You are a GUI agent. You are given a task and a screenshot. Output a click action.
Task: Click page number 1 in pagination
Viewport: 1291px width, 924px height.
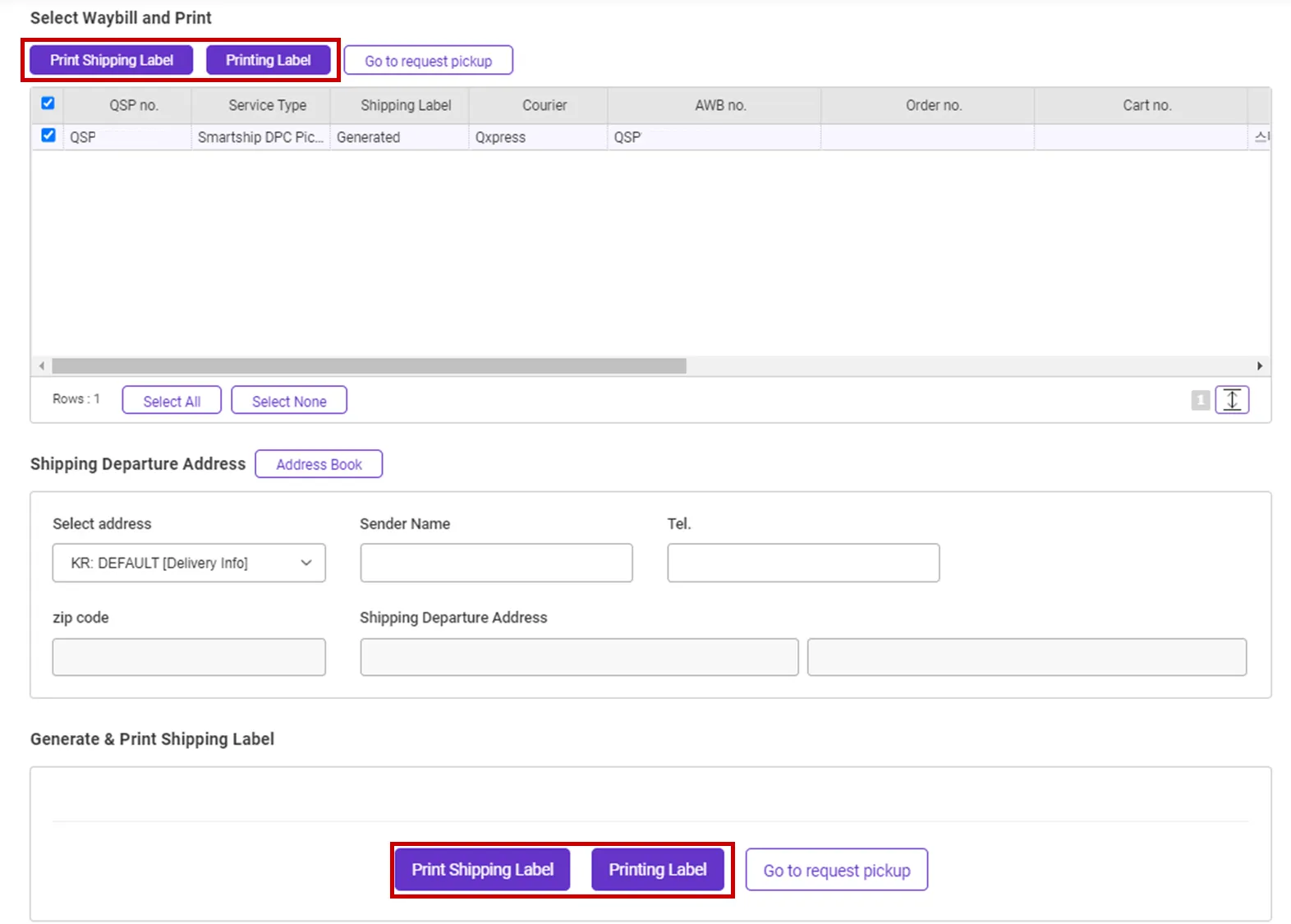(1201, 400)
